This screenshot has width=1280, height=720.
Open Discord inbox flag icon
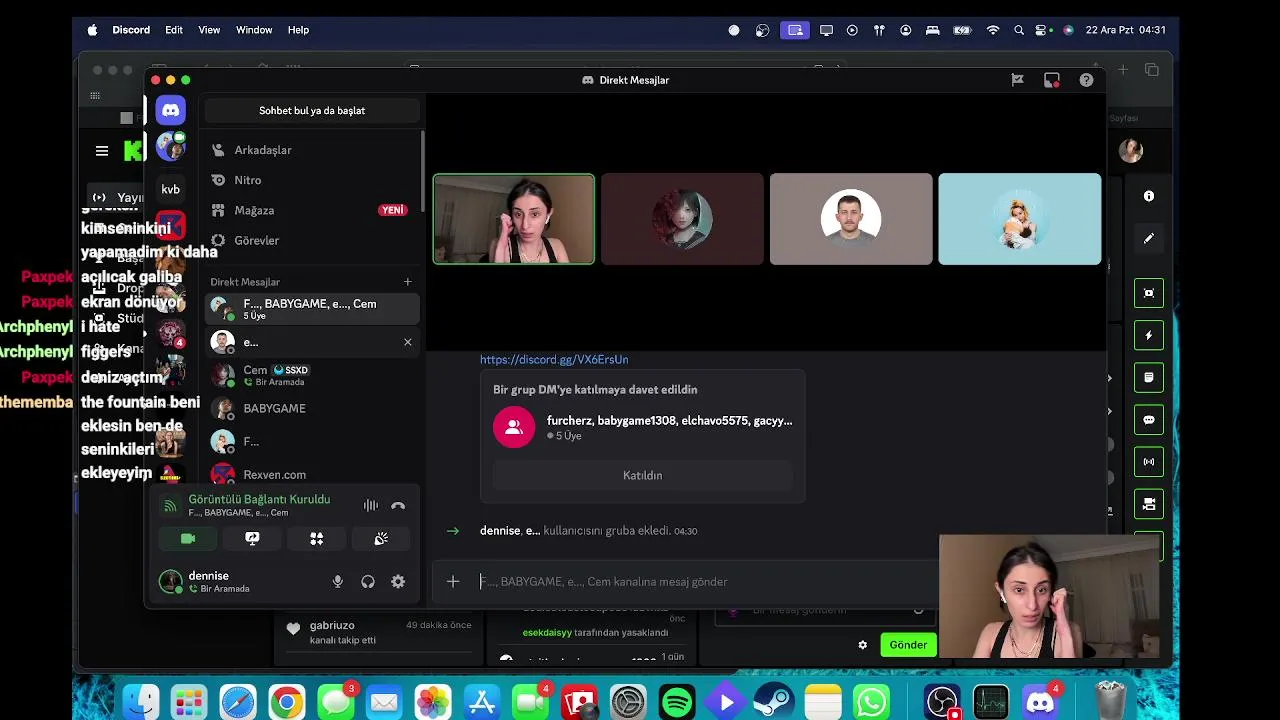pyautogui.click(x=1017, y=80)
